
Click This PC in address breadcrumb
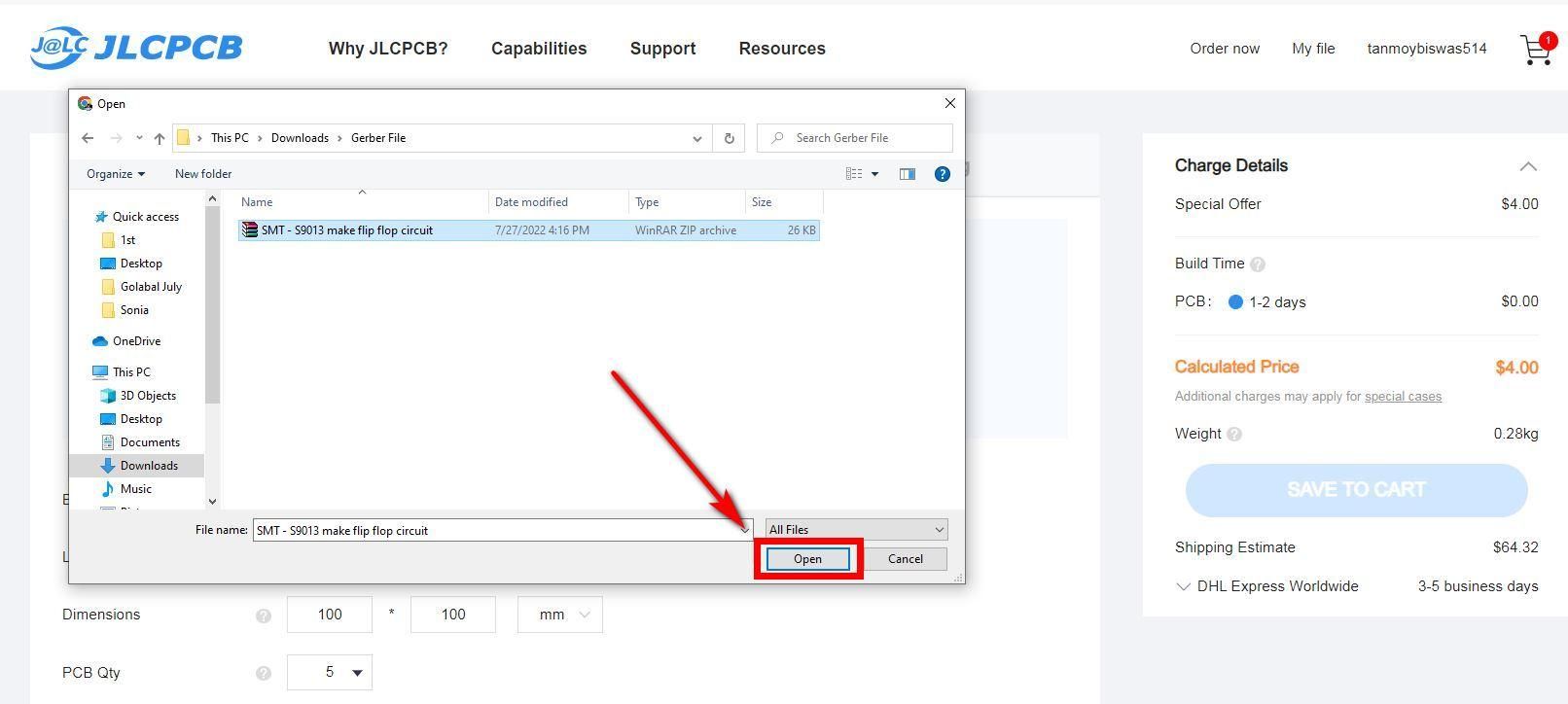(230, 138)
